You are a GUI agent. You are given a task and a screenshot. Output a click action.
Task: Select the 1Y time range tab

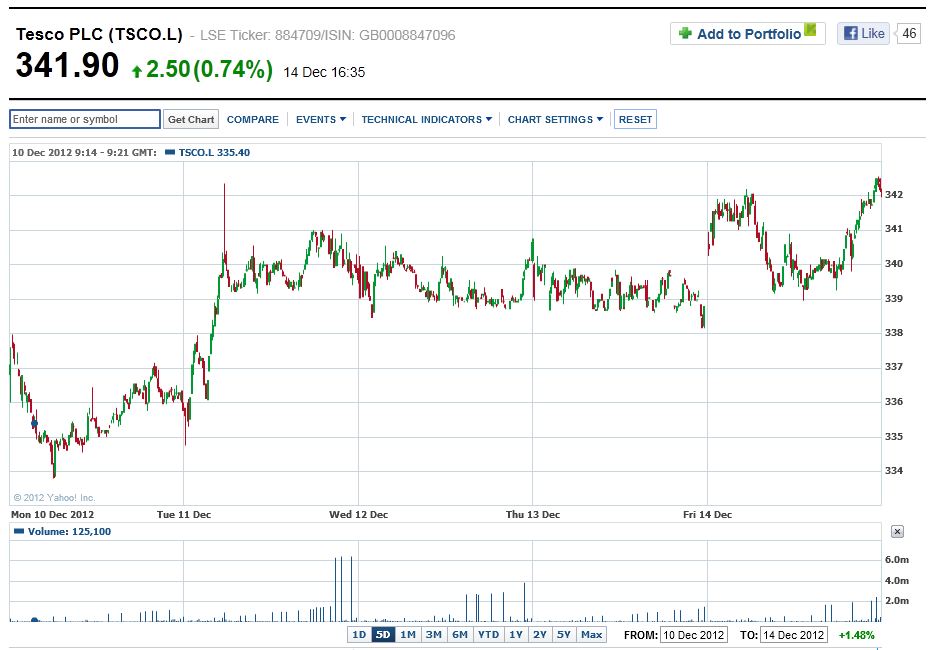click(x=516, y=635)
